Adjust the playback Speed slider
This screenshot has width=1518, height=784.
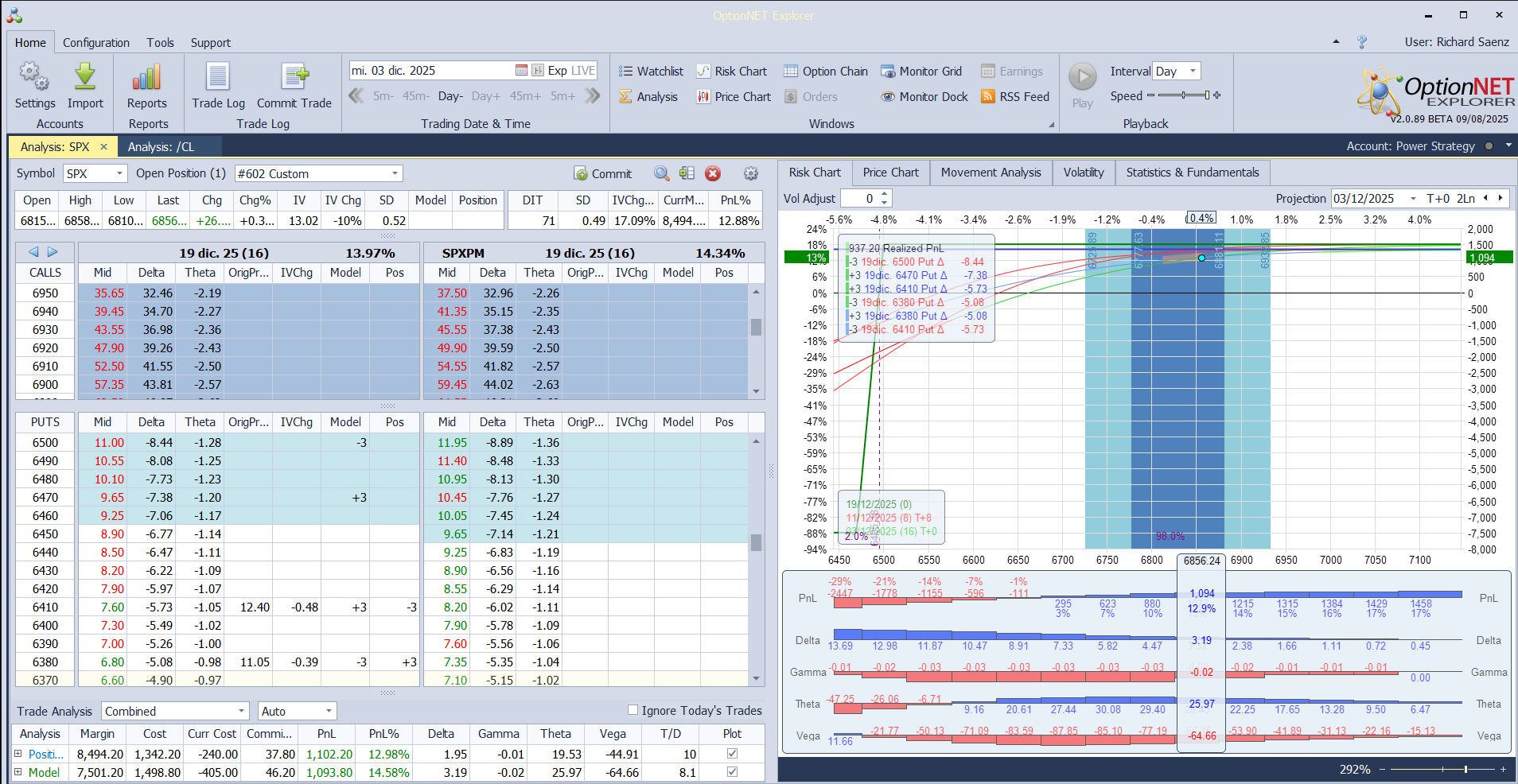click(x=1184, y=95)
